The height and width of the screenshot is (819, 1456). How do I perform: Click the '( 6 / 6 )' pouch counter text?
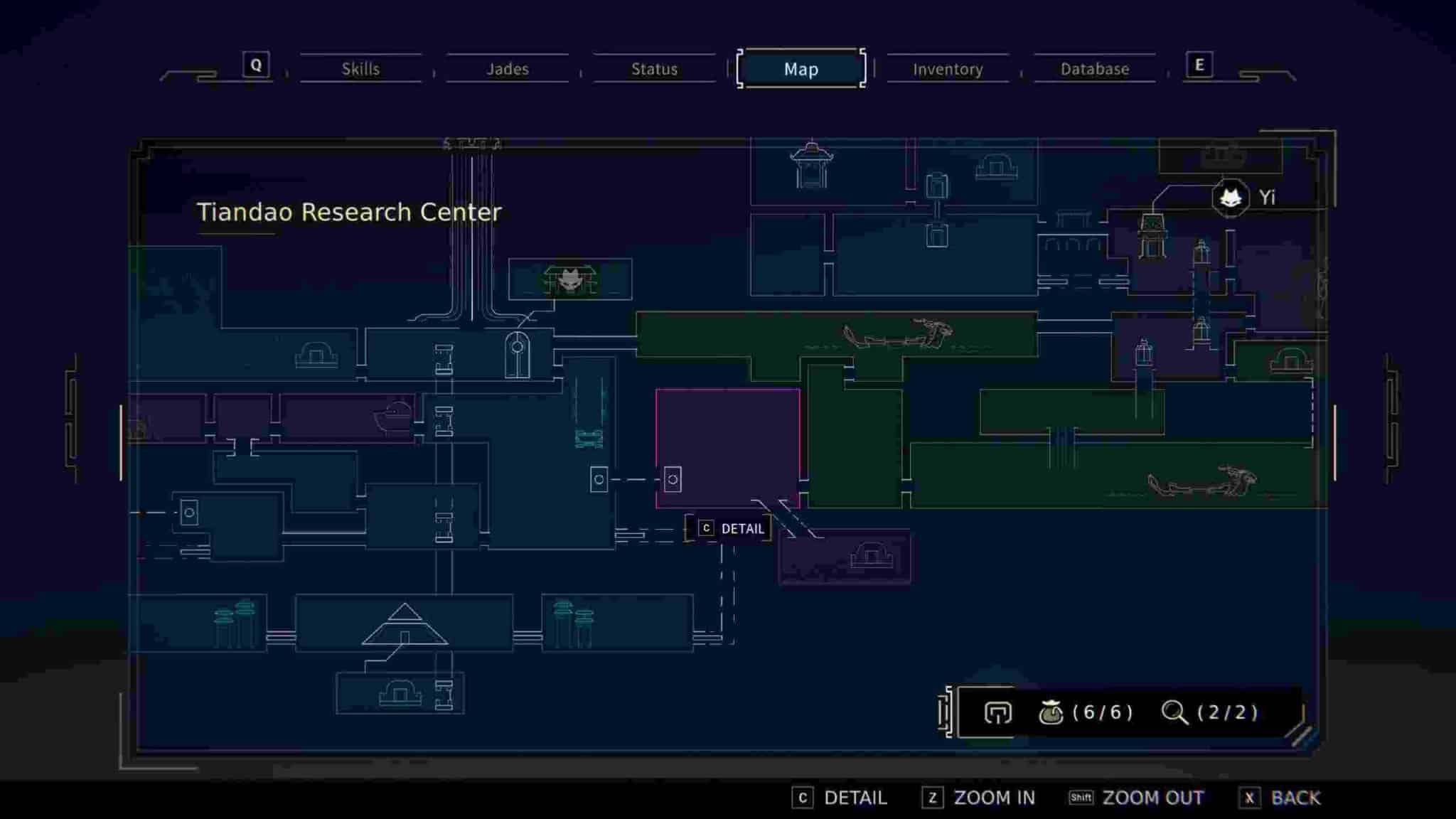click(1102, 712)
